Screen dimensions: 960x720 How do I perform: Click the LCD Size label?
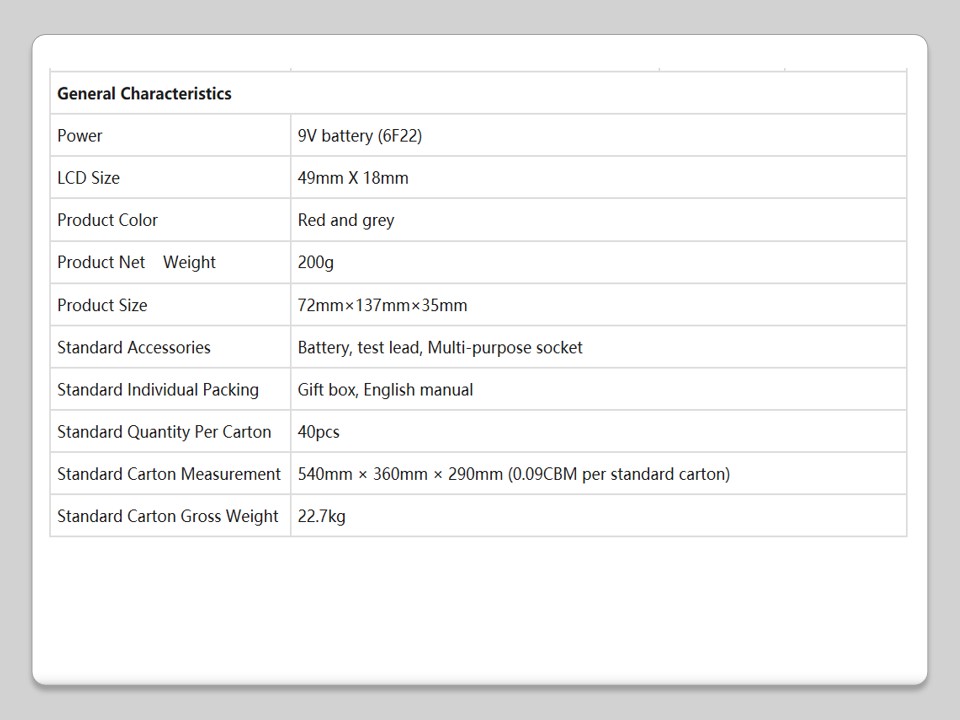(88, 178)
